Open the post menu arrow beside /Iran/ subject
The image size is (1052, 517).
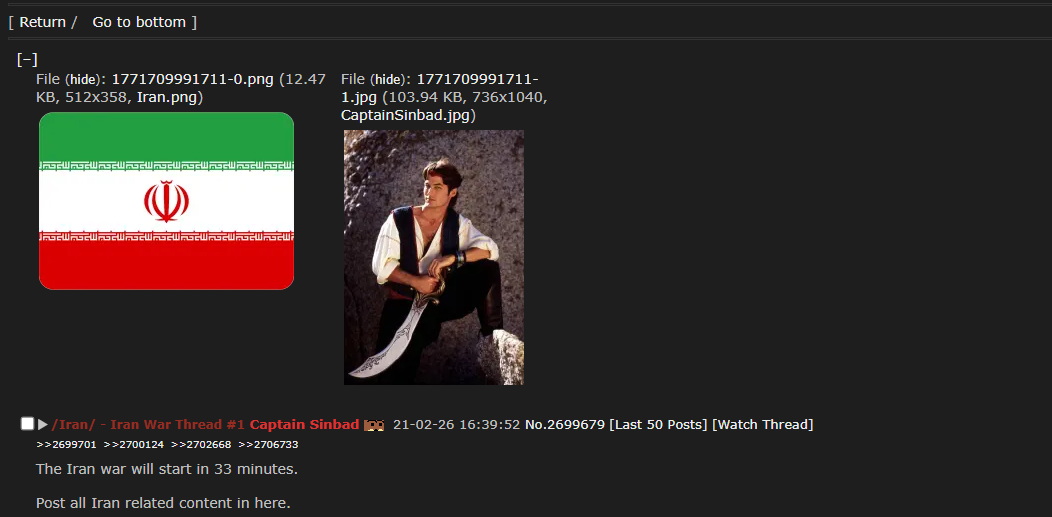[43, 424]
